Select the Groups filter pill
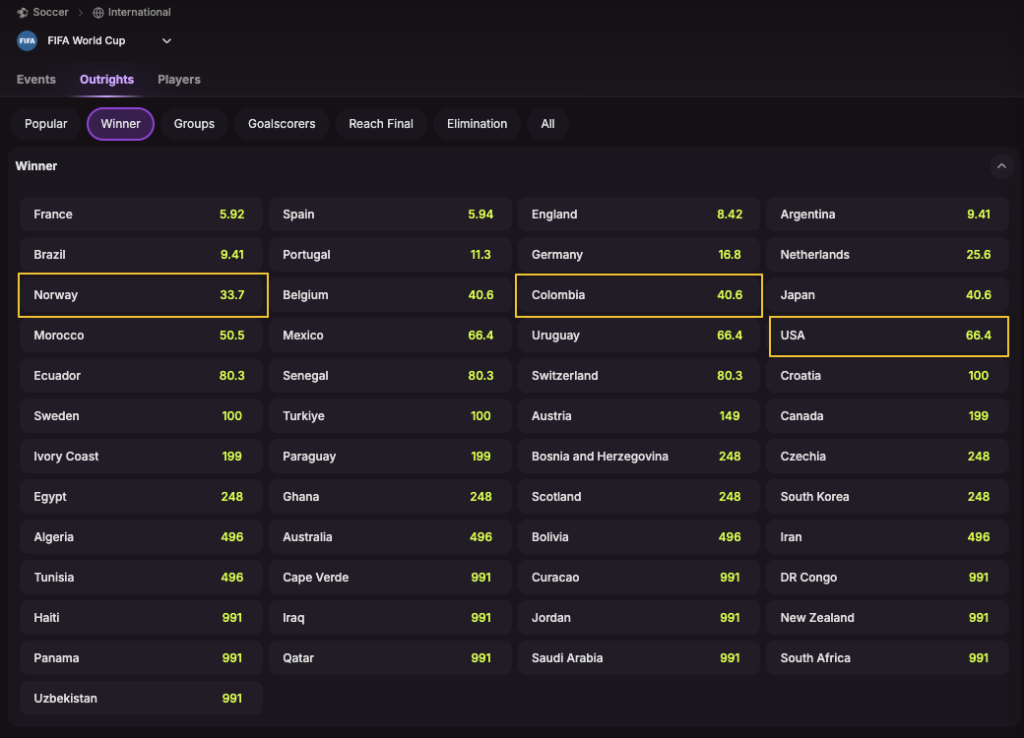1024x738 pixels. pos(194,124)
